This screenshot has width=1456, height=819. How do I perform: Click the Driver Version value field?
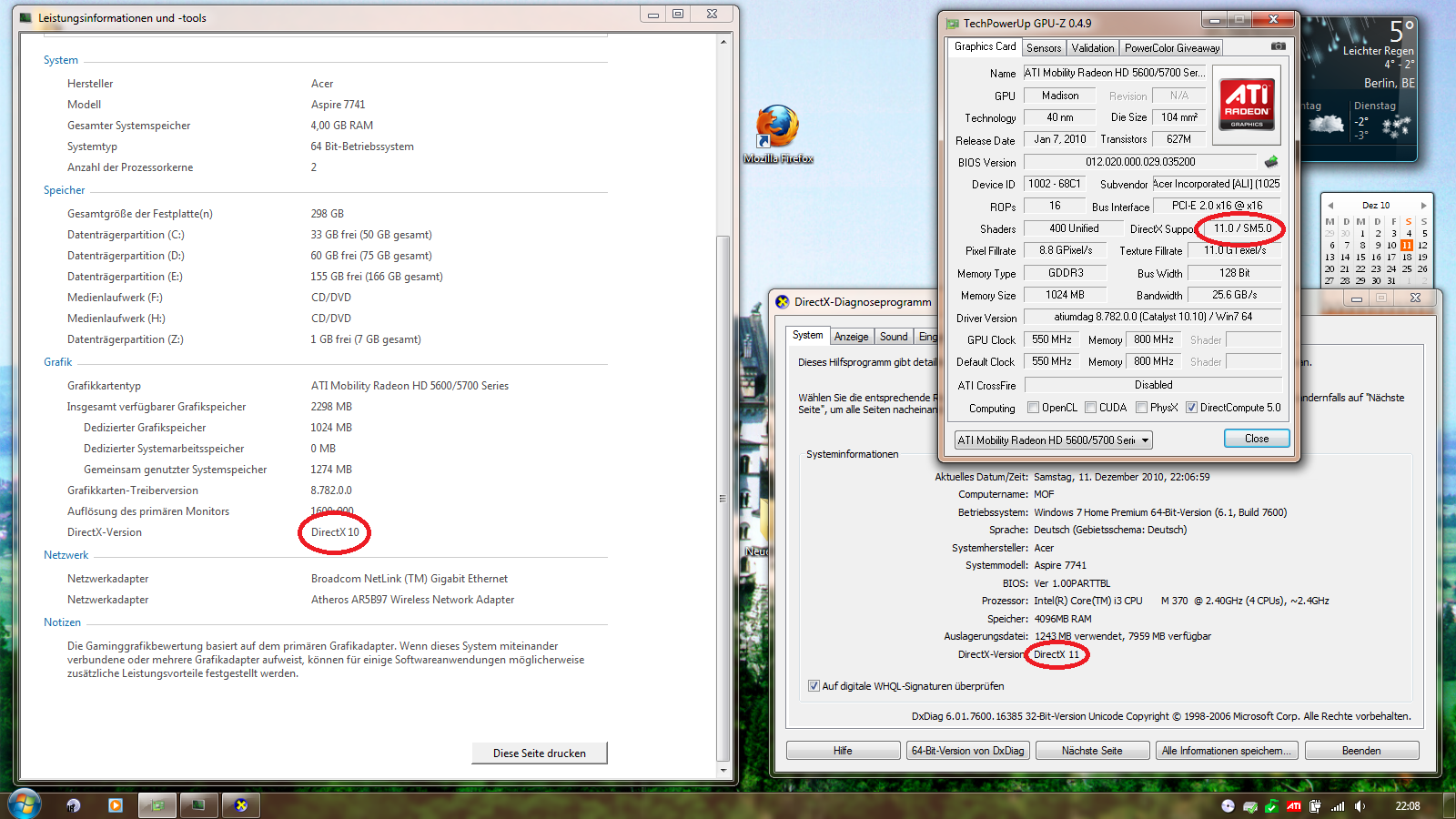pos(1153,317)
